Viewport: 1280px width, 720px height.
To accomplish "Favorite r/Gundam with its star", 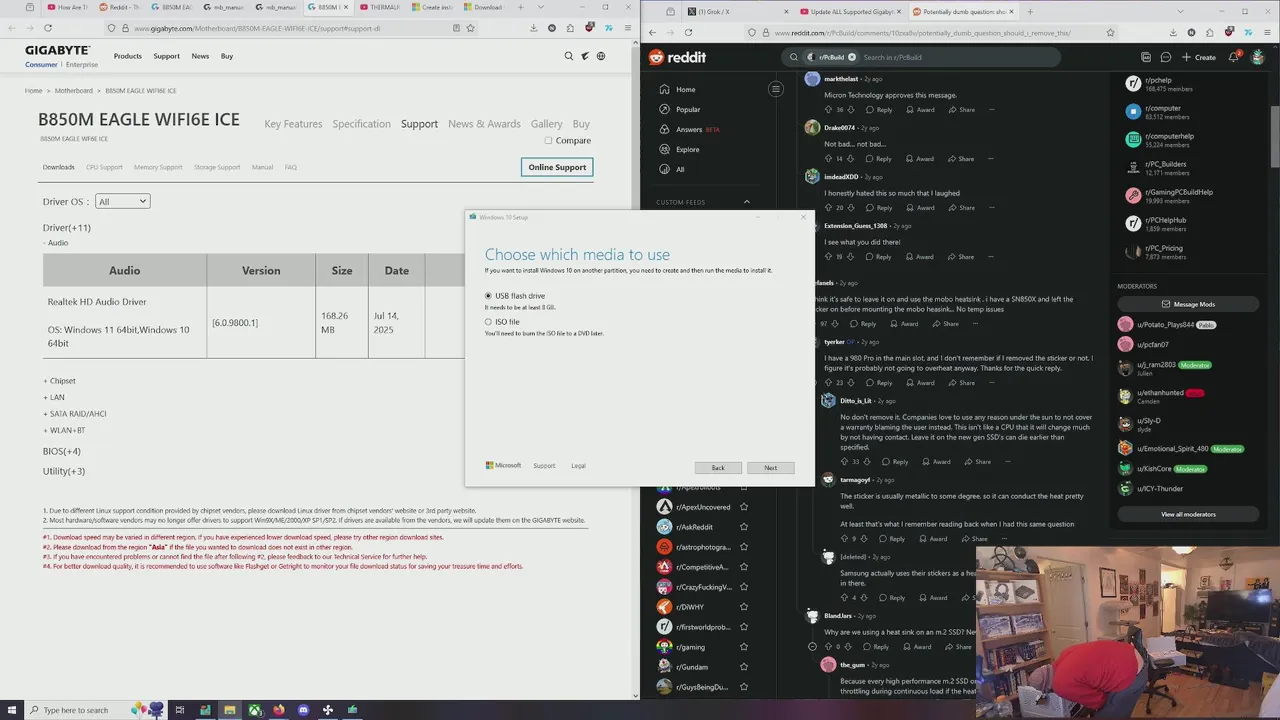I will point(743,667).
